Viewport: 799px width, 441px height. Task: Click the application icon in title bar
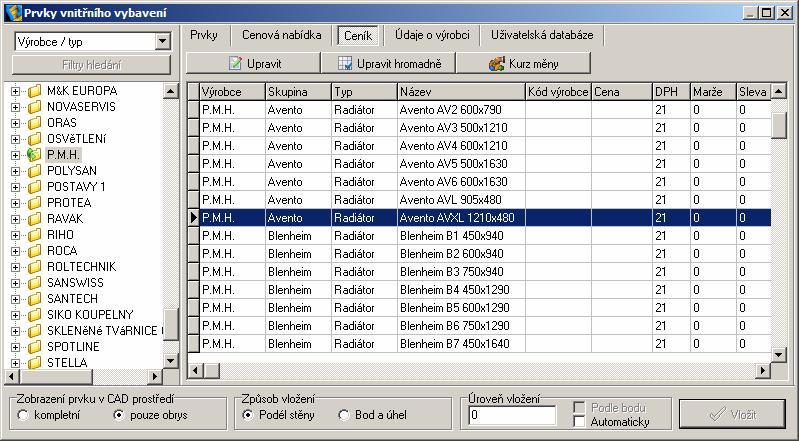tap(13, 13)
